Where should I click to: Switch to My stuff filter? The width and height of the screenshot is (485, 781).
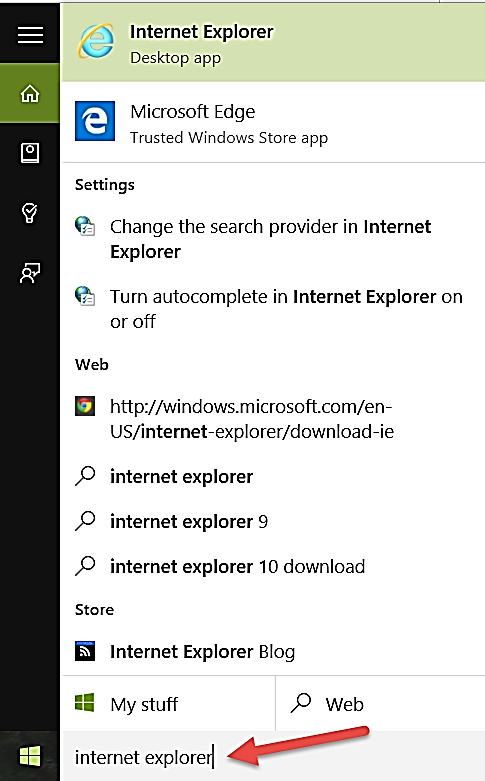pyautogui.click(x=168, y=704)
